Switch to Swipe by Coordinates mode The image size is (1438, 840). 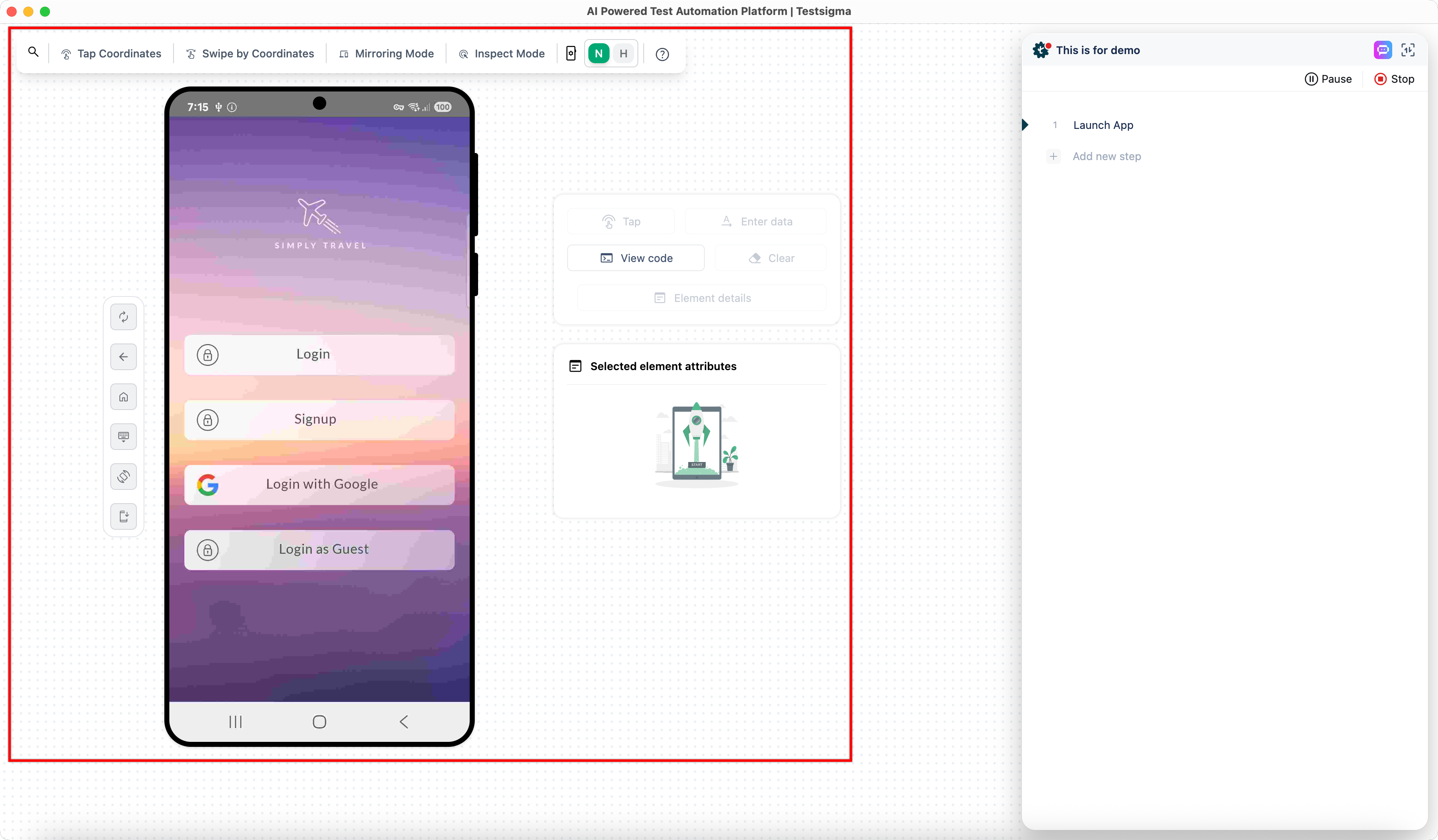pyautogui.click(x=250, y=53)
